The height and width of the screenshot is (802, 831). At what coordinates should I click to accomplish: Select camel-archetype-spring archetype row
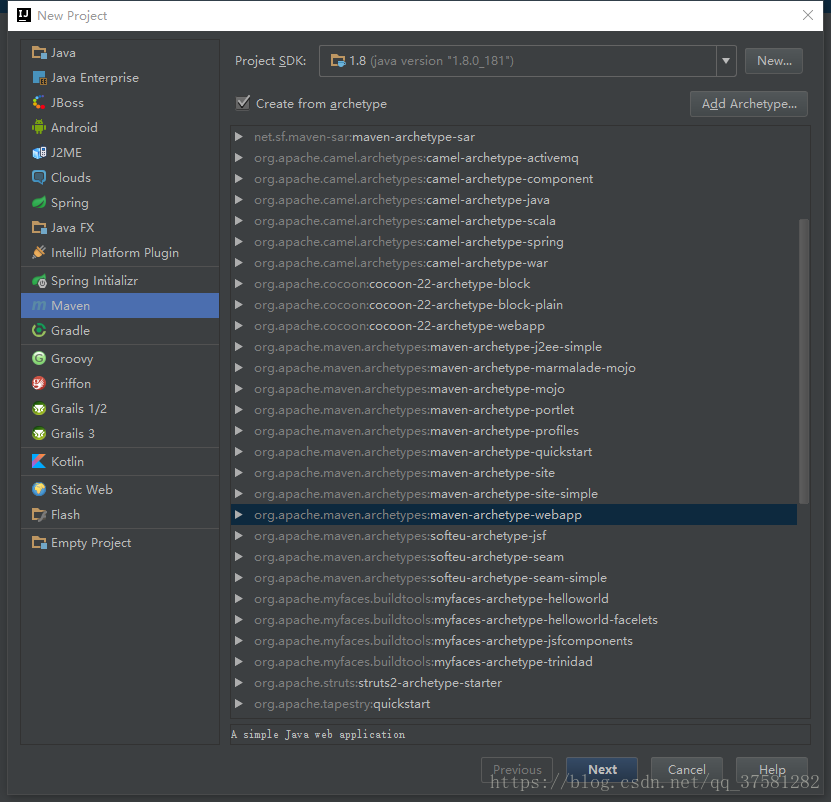[514, 242]
